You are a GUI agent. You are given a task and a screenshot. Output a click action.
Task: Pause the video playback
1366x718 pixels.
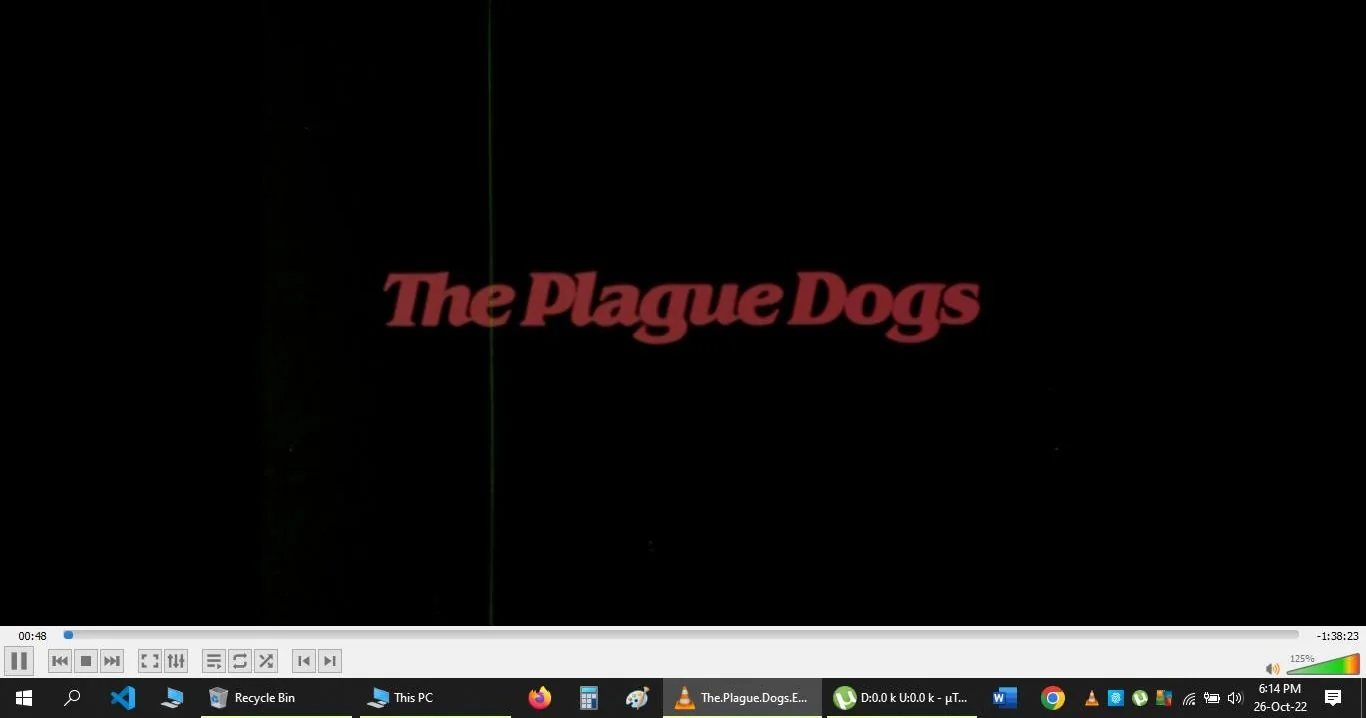tap(19, 661)
